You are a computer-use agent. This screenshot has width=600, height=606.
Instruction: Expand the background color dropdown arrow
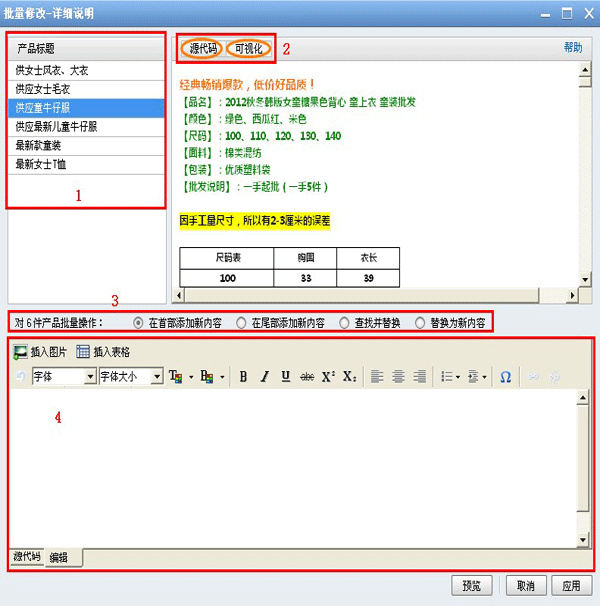[222, 377]
